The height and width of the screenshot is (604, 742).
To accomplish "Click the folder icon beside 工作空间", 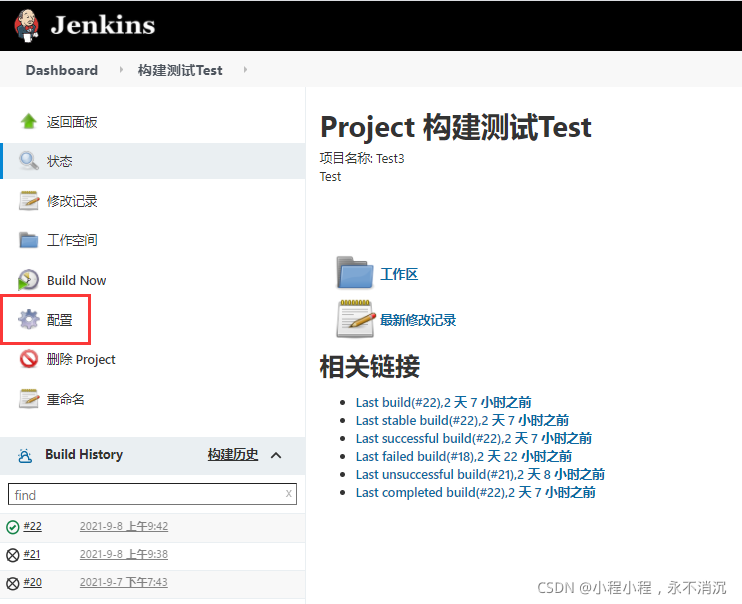I will (x=28, y=240).
